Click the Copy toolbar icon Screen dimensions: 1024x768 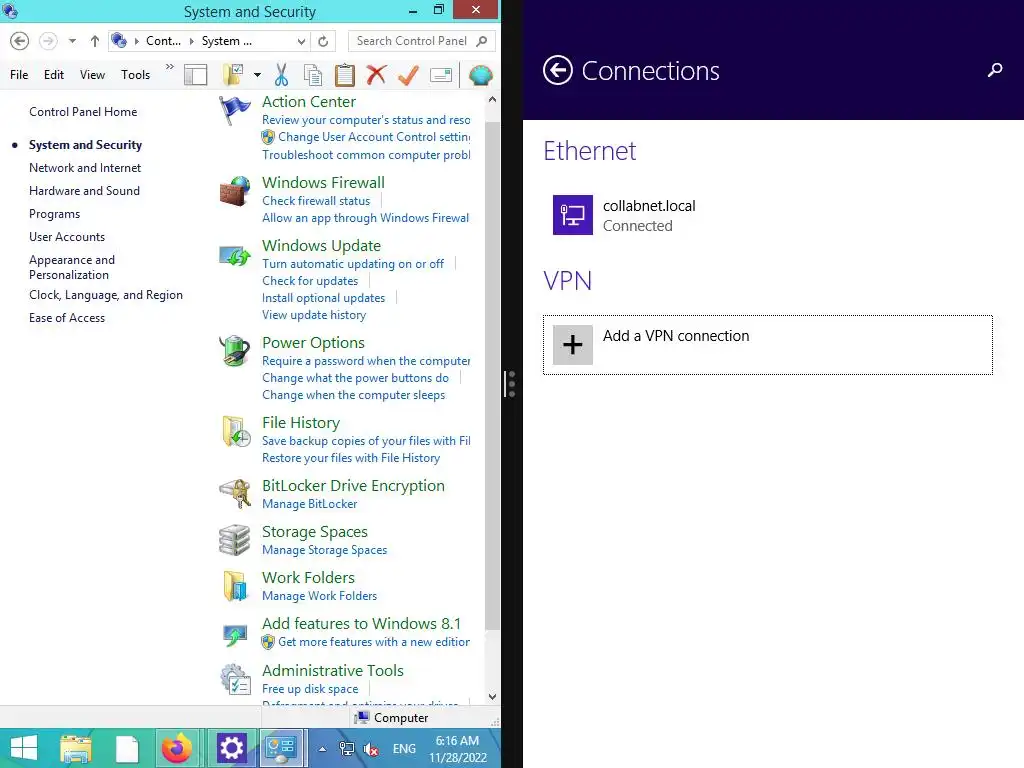[313, 75]
